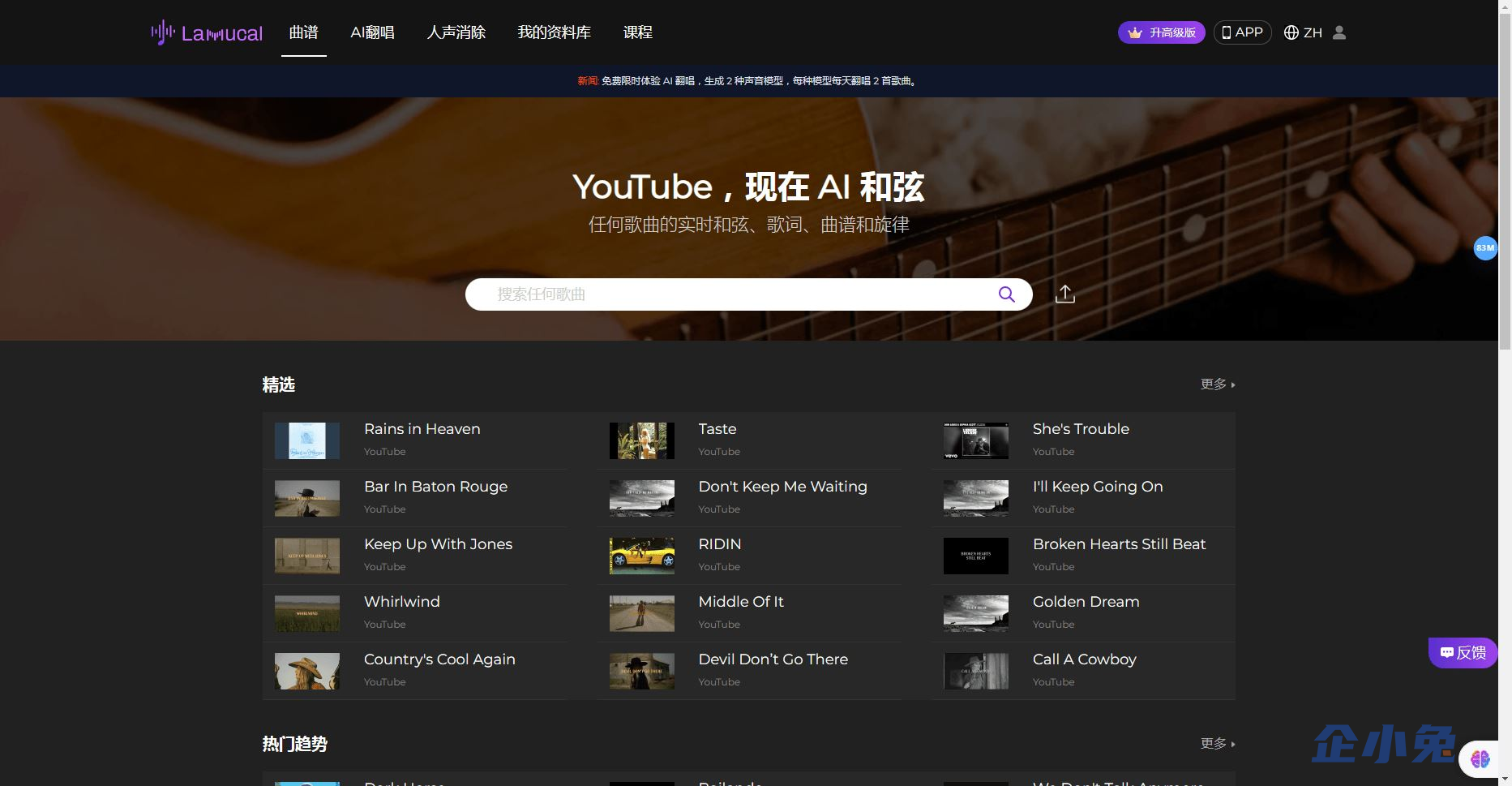Switch to the AI翻唱 tab
Image resolution: width=1512 pixels, height=786 pixels.
pyautogui.click(x=372, y=32)
